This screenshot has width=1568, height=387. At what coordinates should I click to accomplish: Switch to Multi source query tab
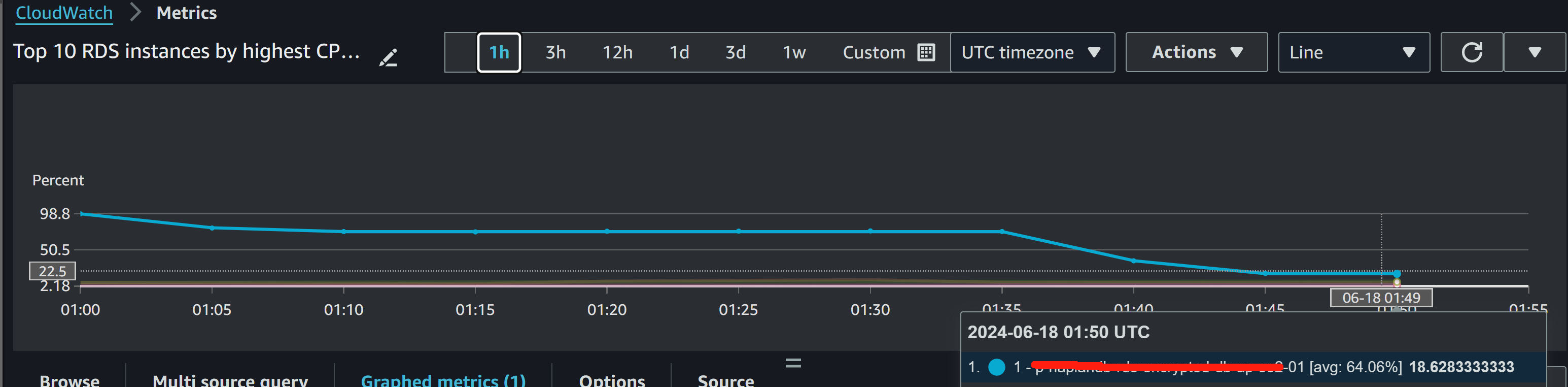(230, 380)
